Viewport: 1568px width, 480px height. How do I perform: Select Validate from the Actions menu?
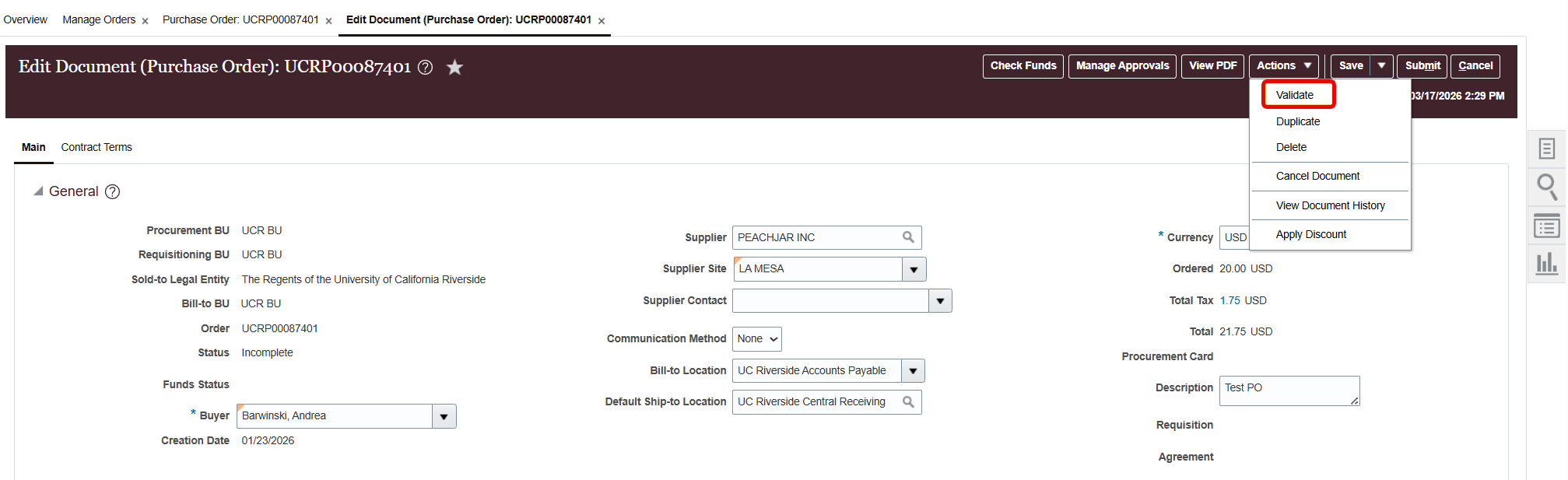1296,94
